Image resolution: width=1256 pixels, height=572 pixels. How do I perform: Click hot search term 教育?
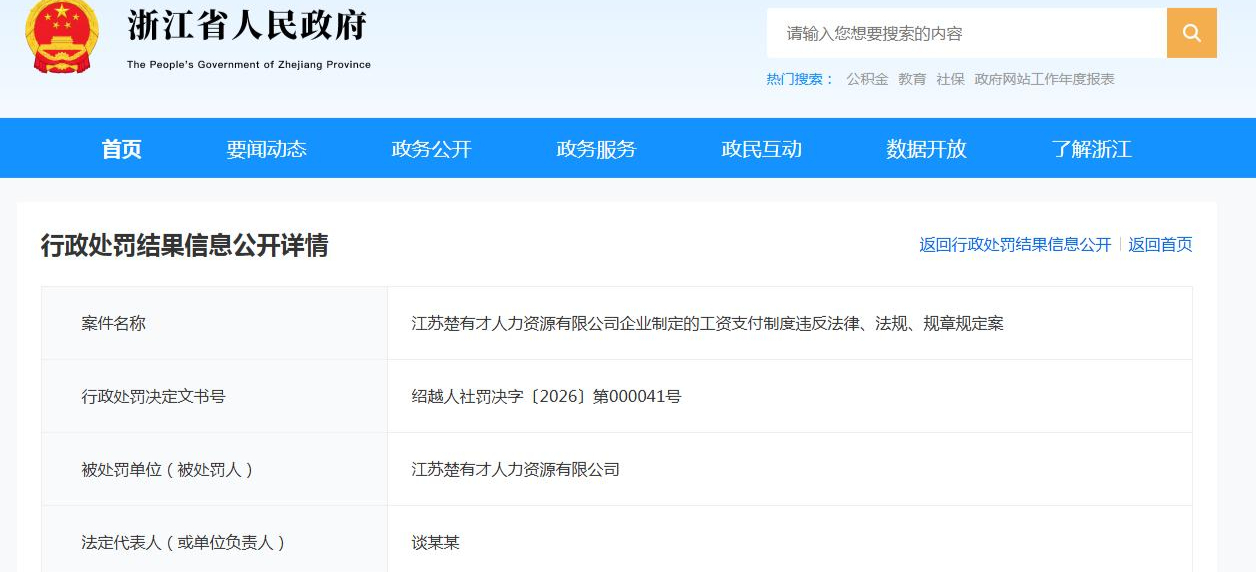(912, 79)
